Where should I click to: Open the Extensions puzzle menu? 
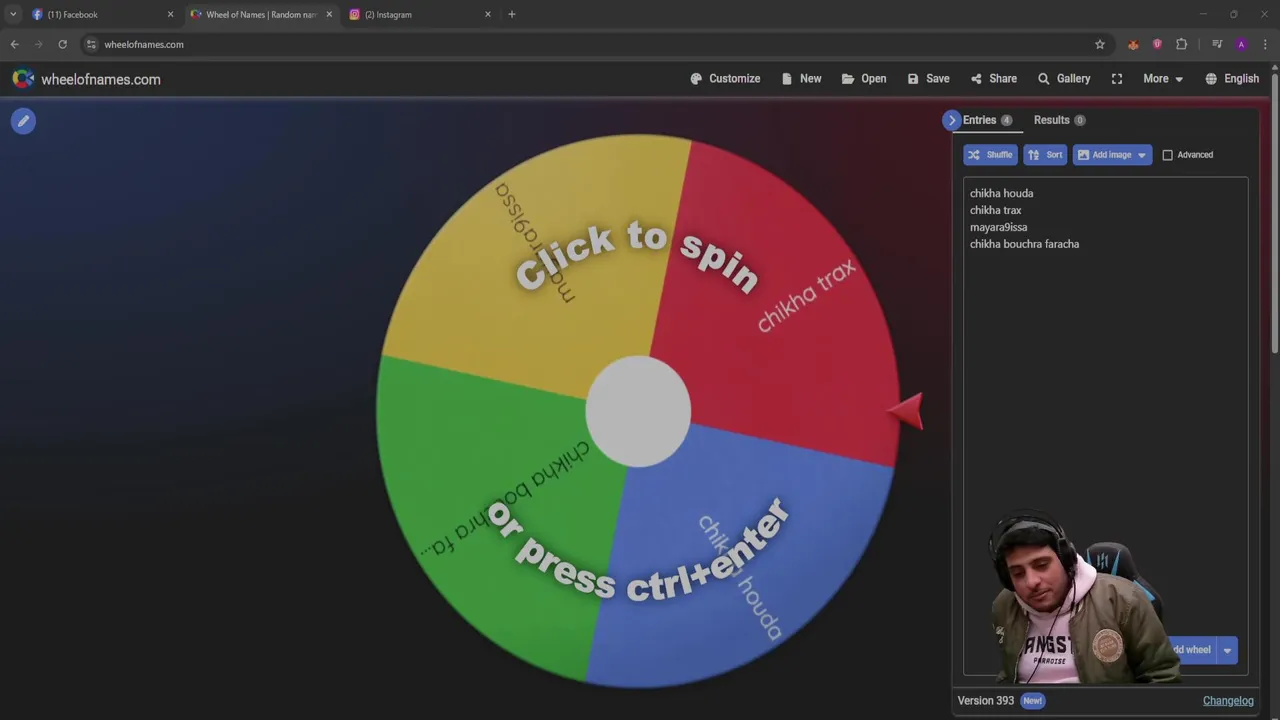1181,44
